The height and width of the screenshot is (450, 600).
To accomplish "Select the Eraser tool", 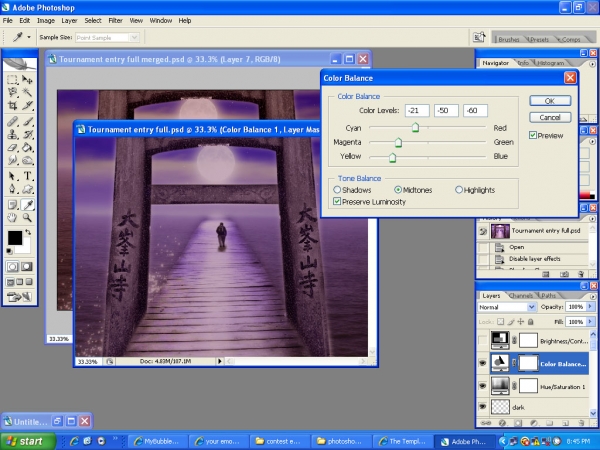I will pyautogui.click(x=12, y=147).
